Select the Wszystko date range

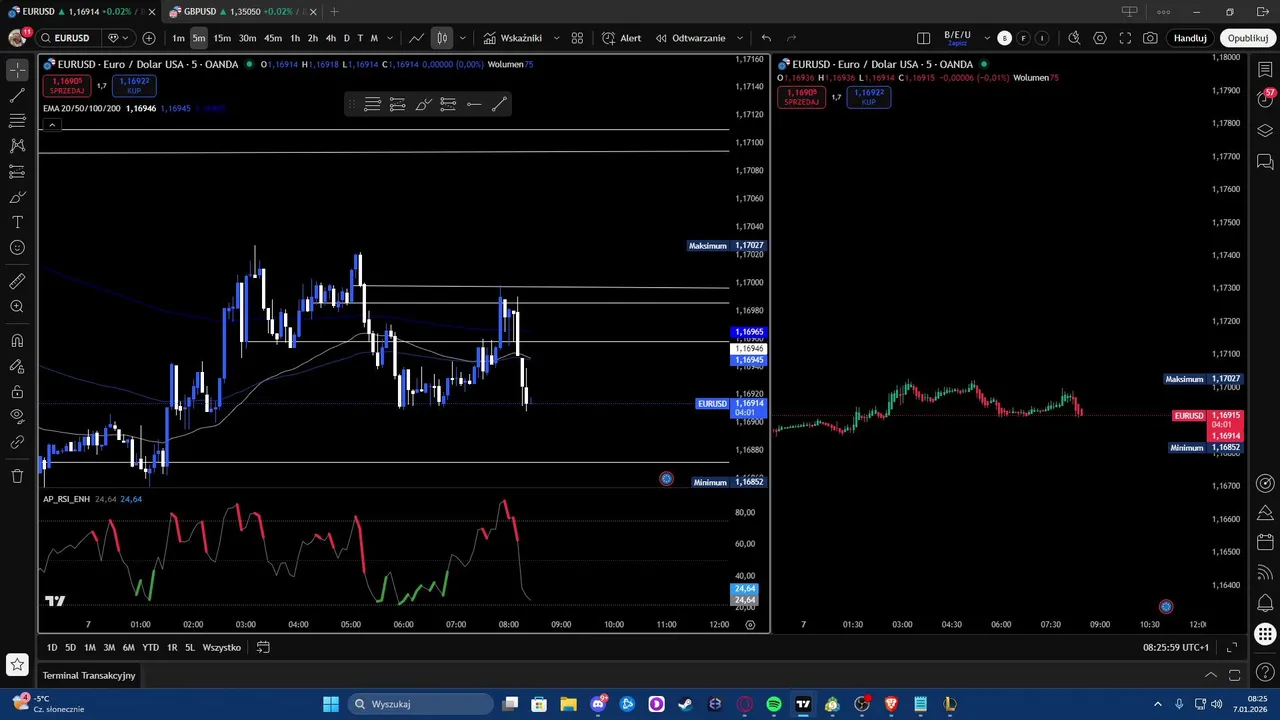221,647
